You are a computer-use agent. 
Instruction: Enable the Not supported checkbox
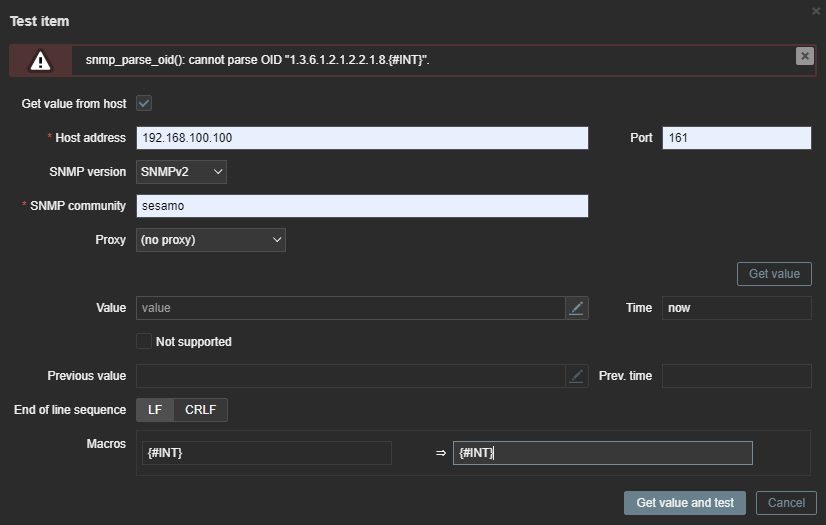click(144, 341)
